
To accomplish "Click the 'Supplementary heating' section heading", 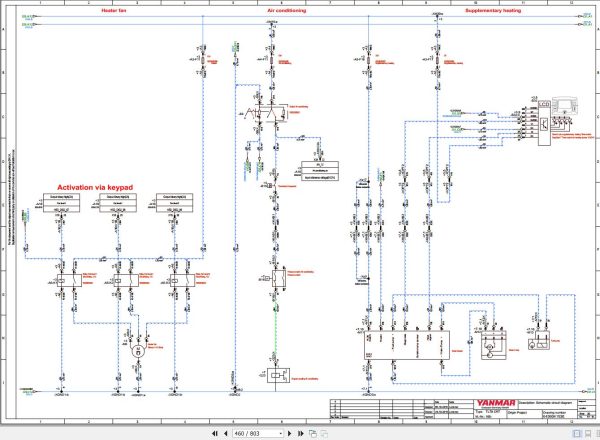I will tap(493, 10).
